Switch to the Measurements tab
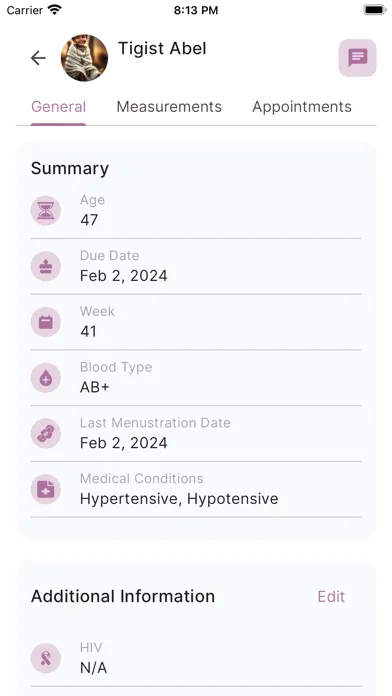Image resolution: width=392 pixels, height=696 pixels. pyautogui.click(x=169, y=107)
